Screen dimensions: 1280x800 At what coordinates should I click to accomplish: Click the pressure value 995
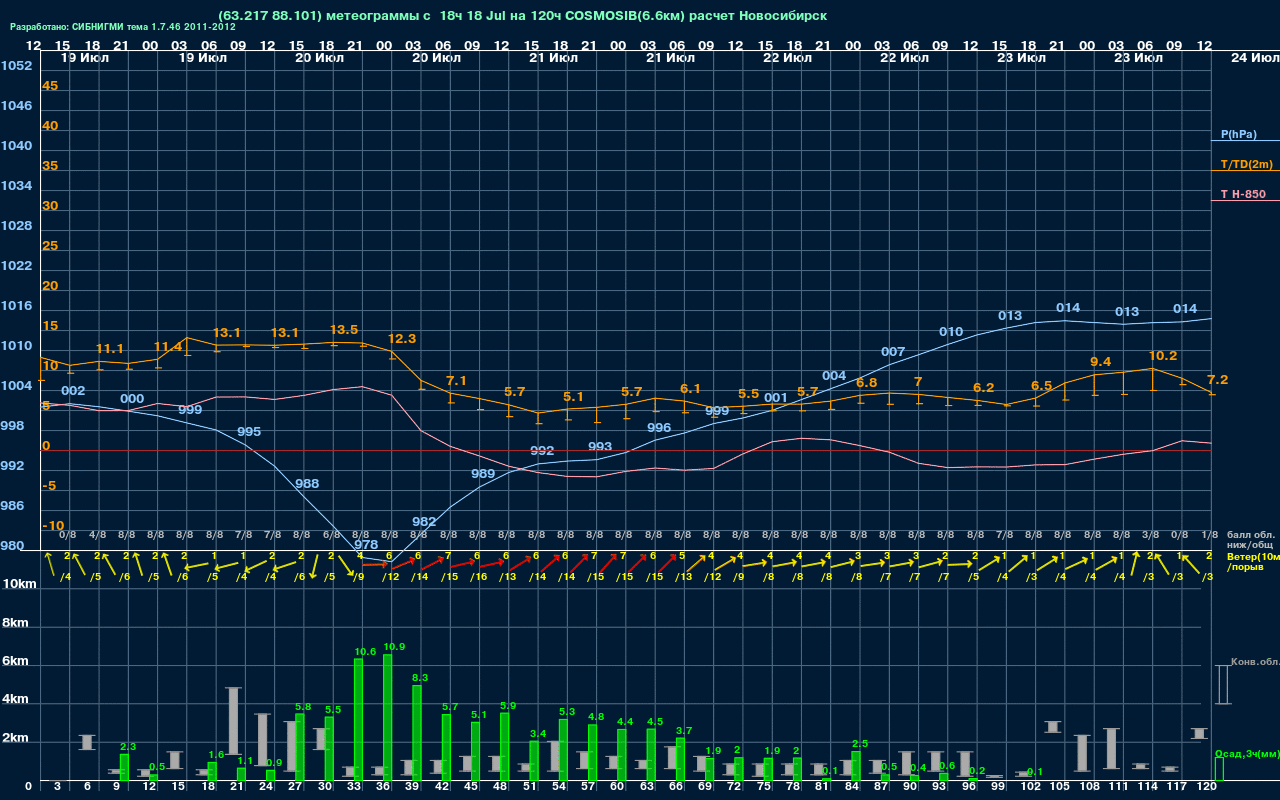[249, 432]
